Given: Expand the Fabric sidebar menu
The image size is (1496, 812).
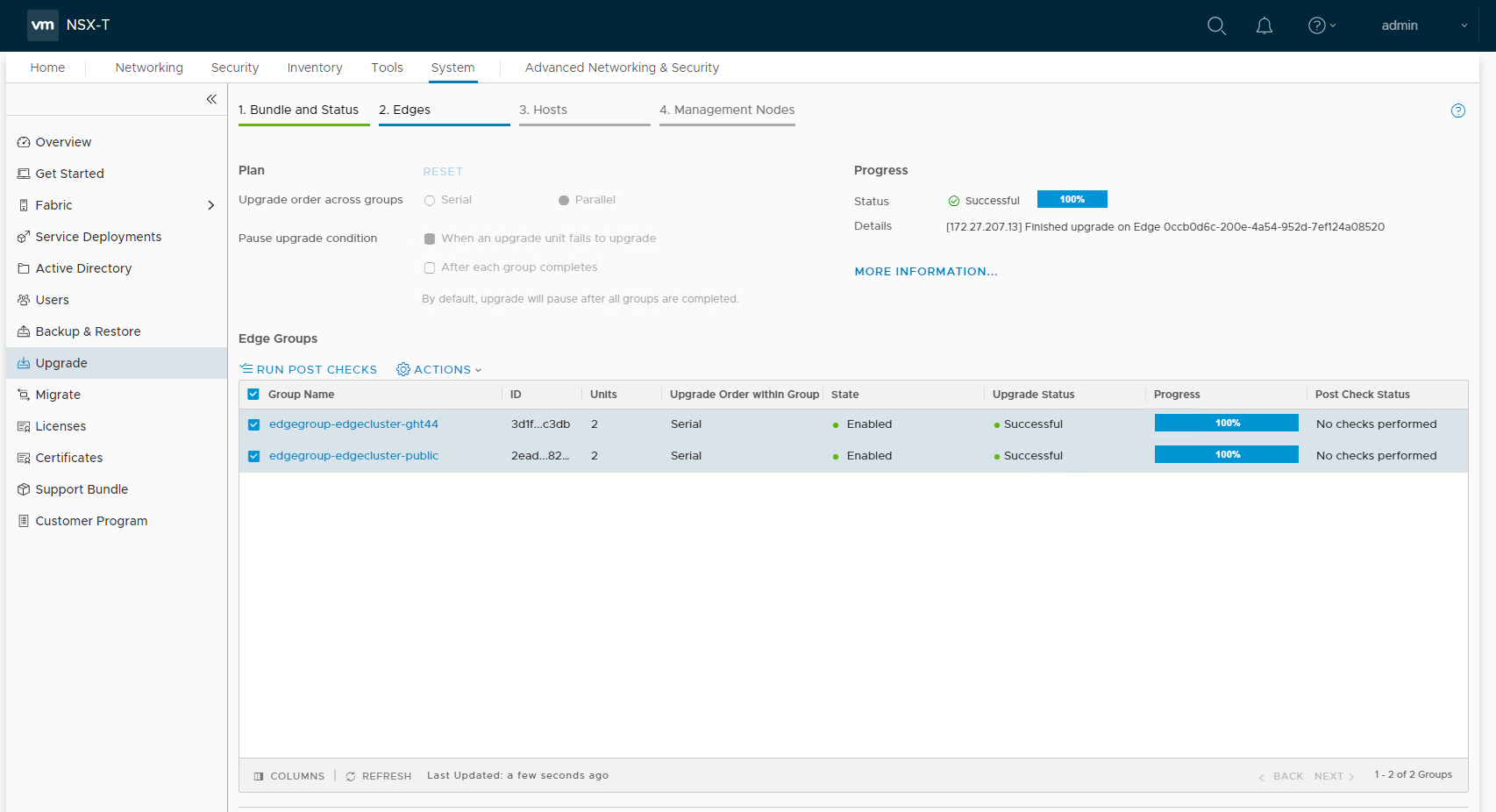Looking at the screenshot, I should 210,205.
